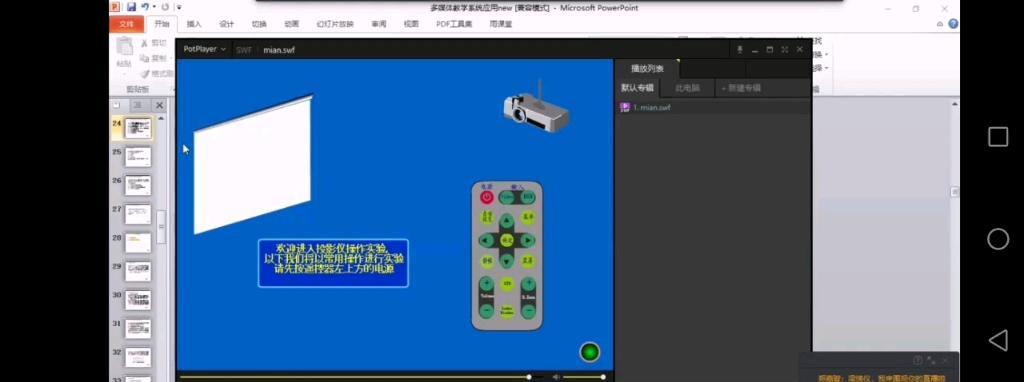Switch to the 幻灯片放映 ribbon tab
This screenshot has width=1024, height=382.
[335, 24]
